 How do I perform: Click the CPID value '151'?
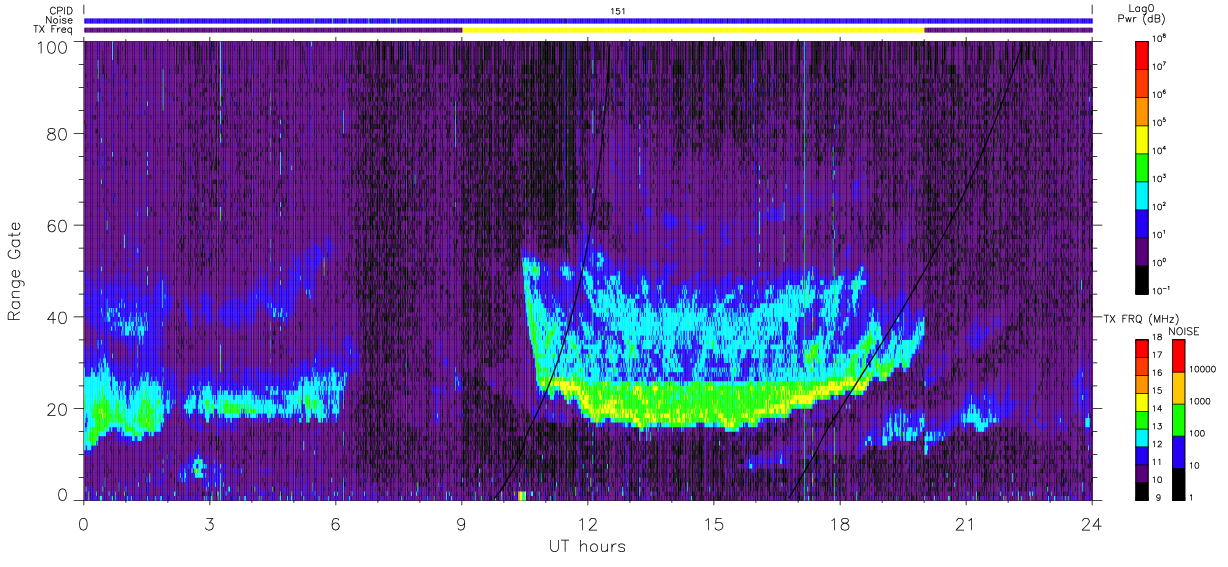tap(618, 11)
